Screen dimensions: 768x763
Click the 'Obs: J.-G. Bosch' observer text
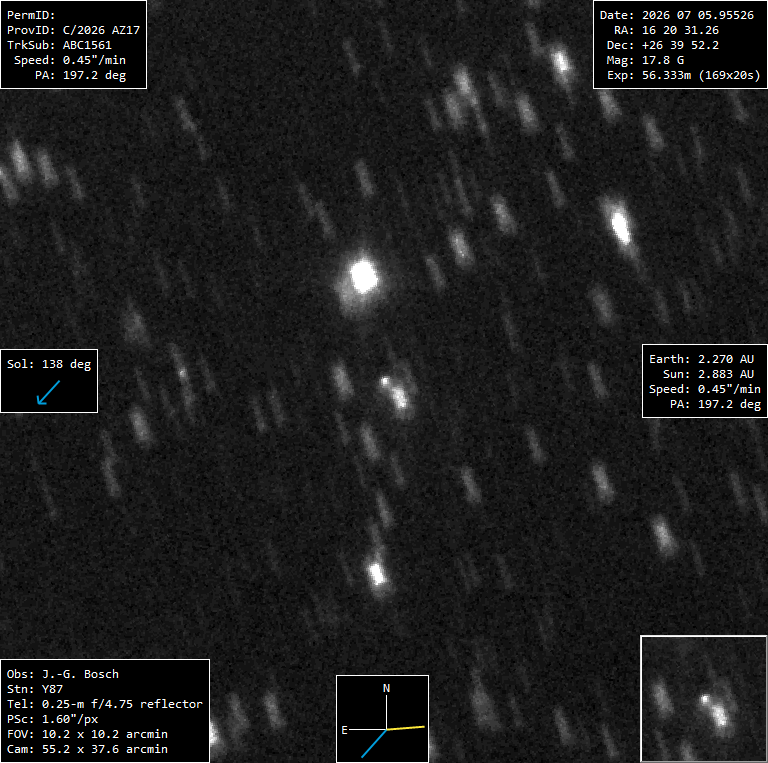pyautogui.click(x=63, y=674)
